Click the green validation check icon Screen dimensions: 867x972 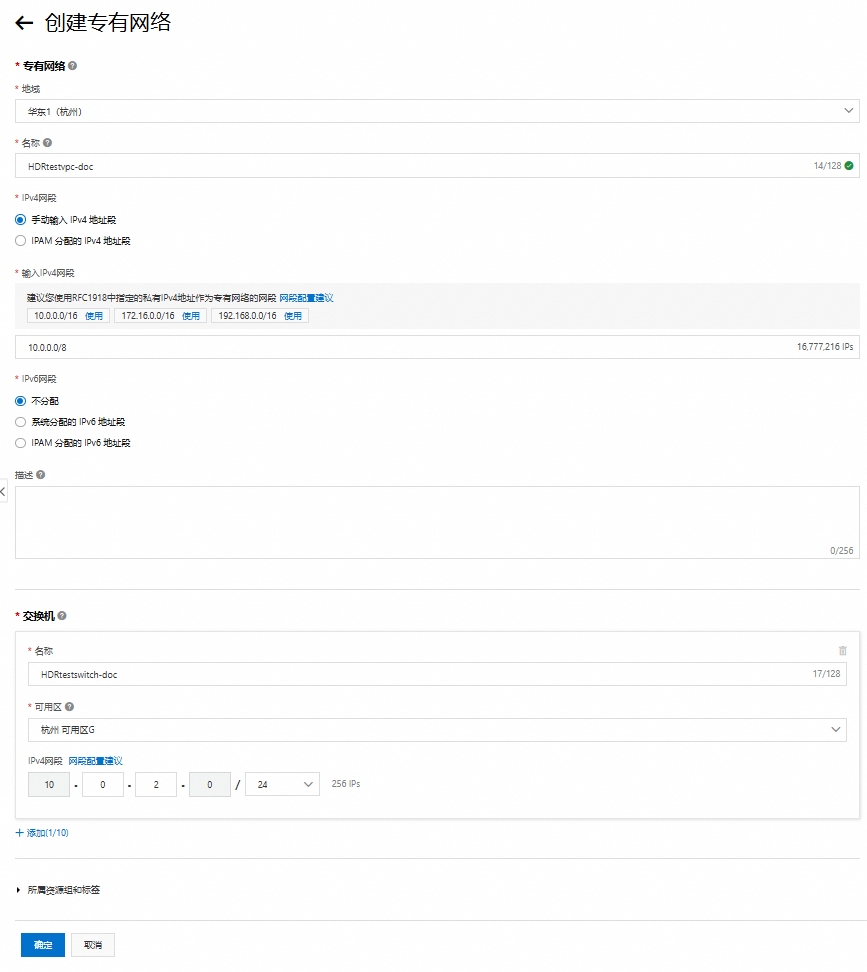click(x=849, y=166)
